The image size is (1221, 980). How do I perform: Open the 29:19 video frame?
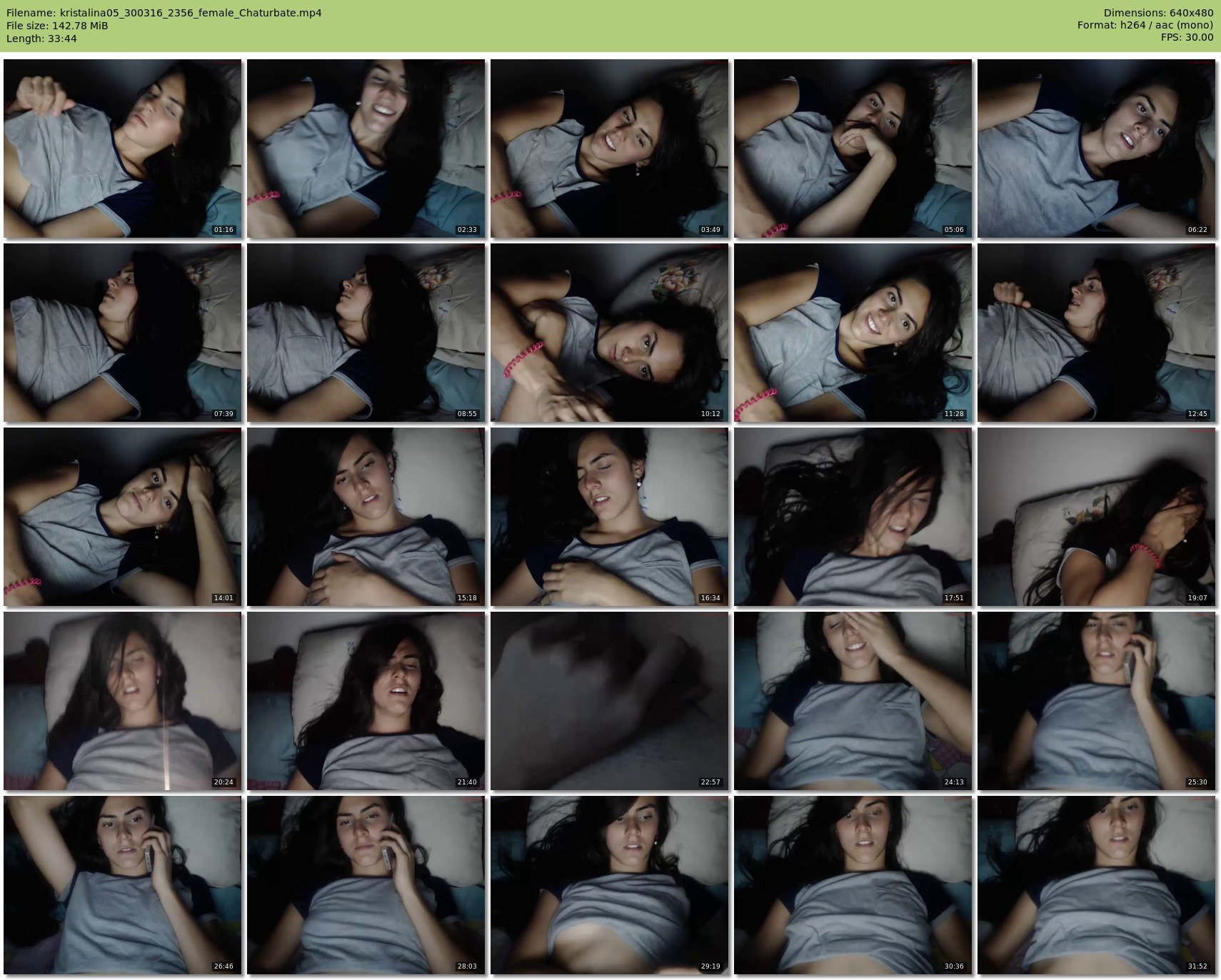point(610,885)
